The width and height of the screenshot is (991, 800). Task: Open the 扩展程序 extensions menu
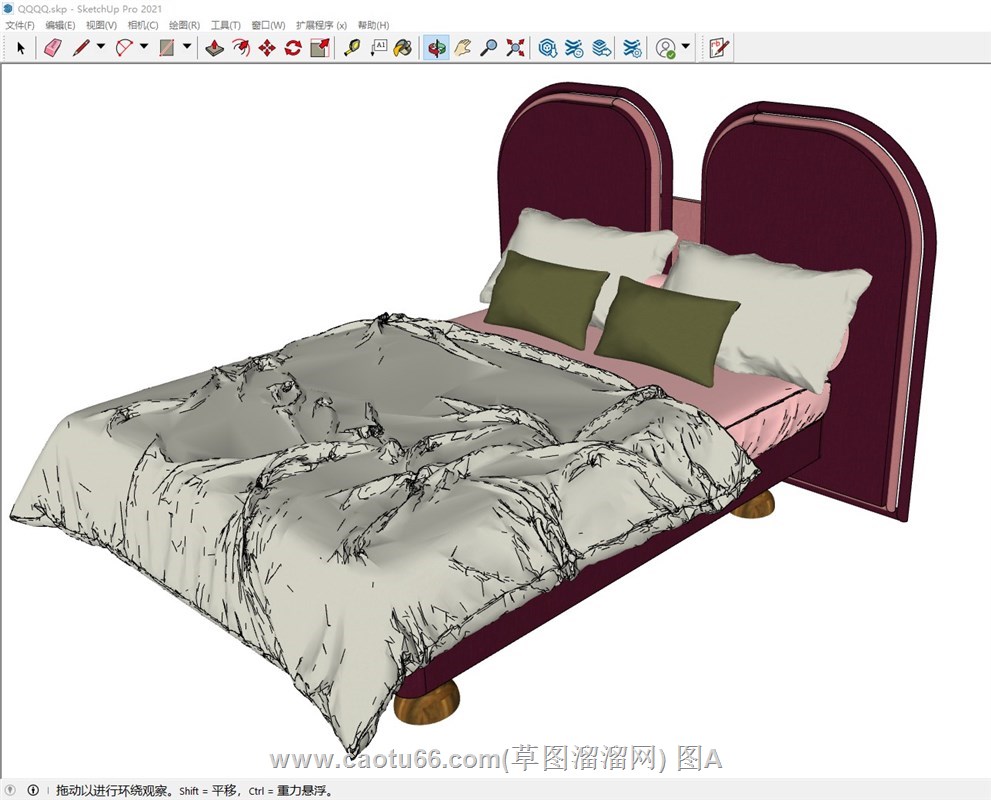click(x=321, y=25)
